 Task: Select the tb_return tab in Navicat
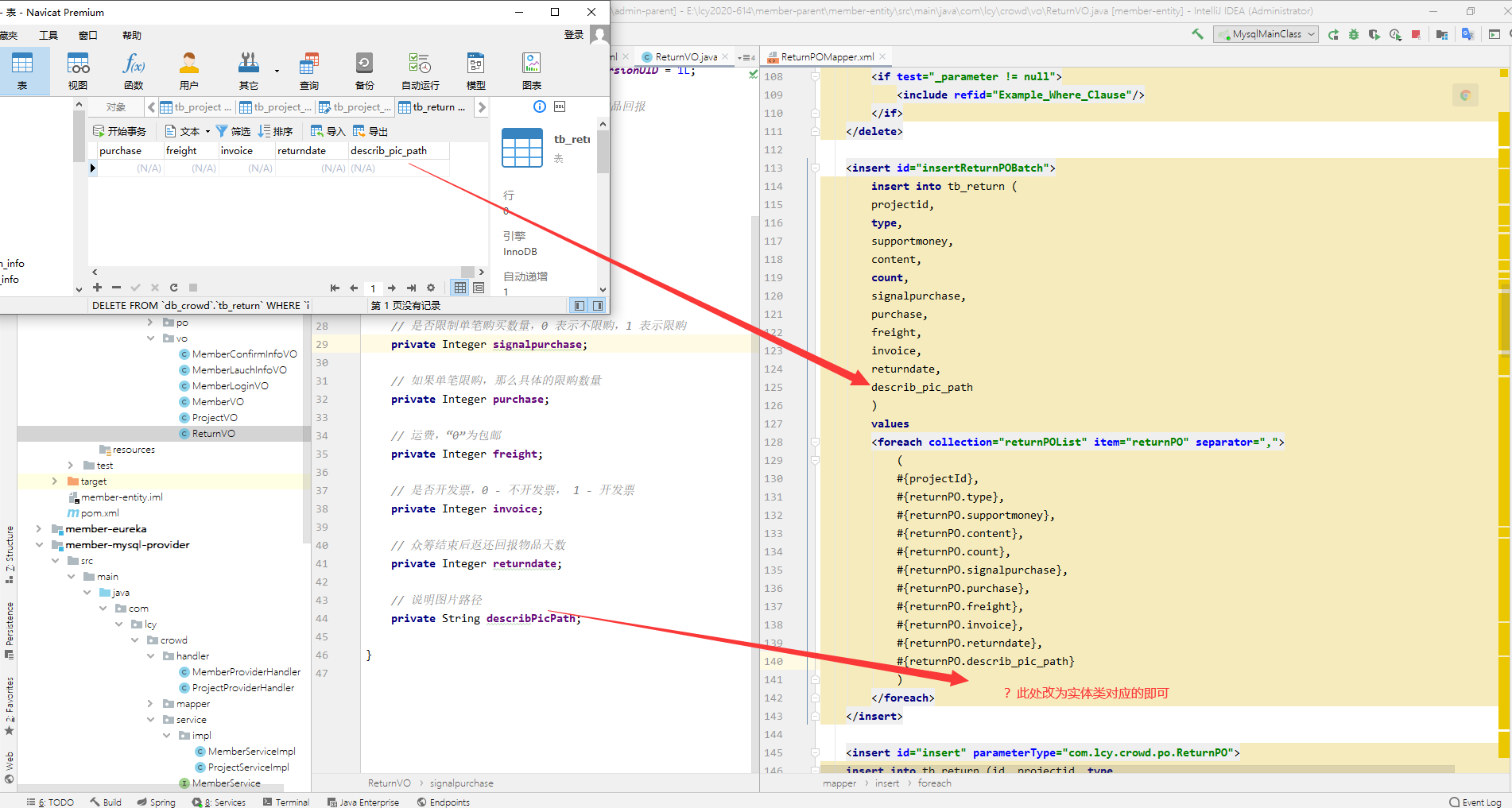coord(434,107)
